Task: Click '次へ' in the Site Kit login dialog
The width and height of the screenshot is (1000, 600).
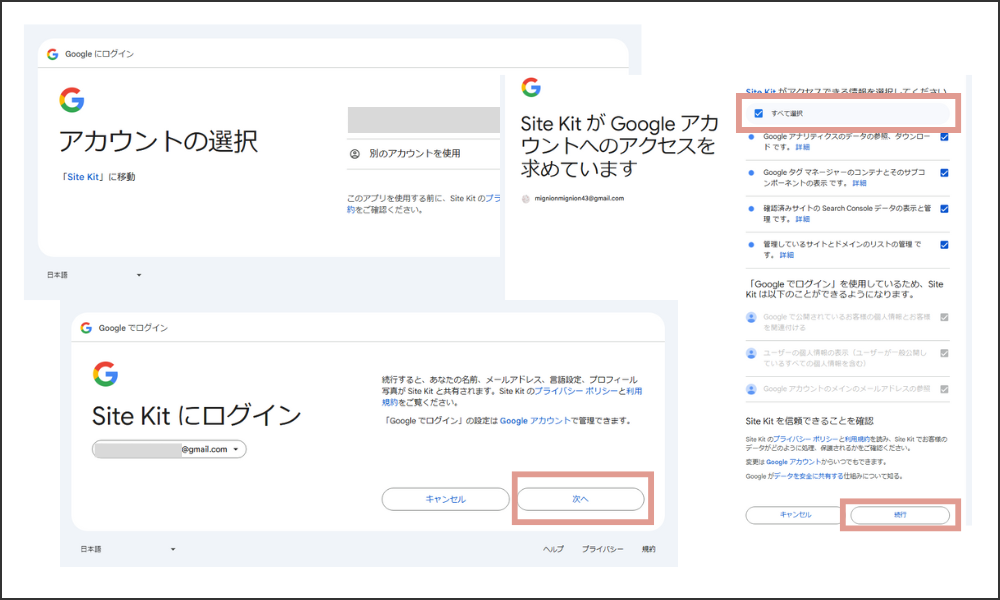Action: [580, 499]
